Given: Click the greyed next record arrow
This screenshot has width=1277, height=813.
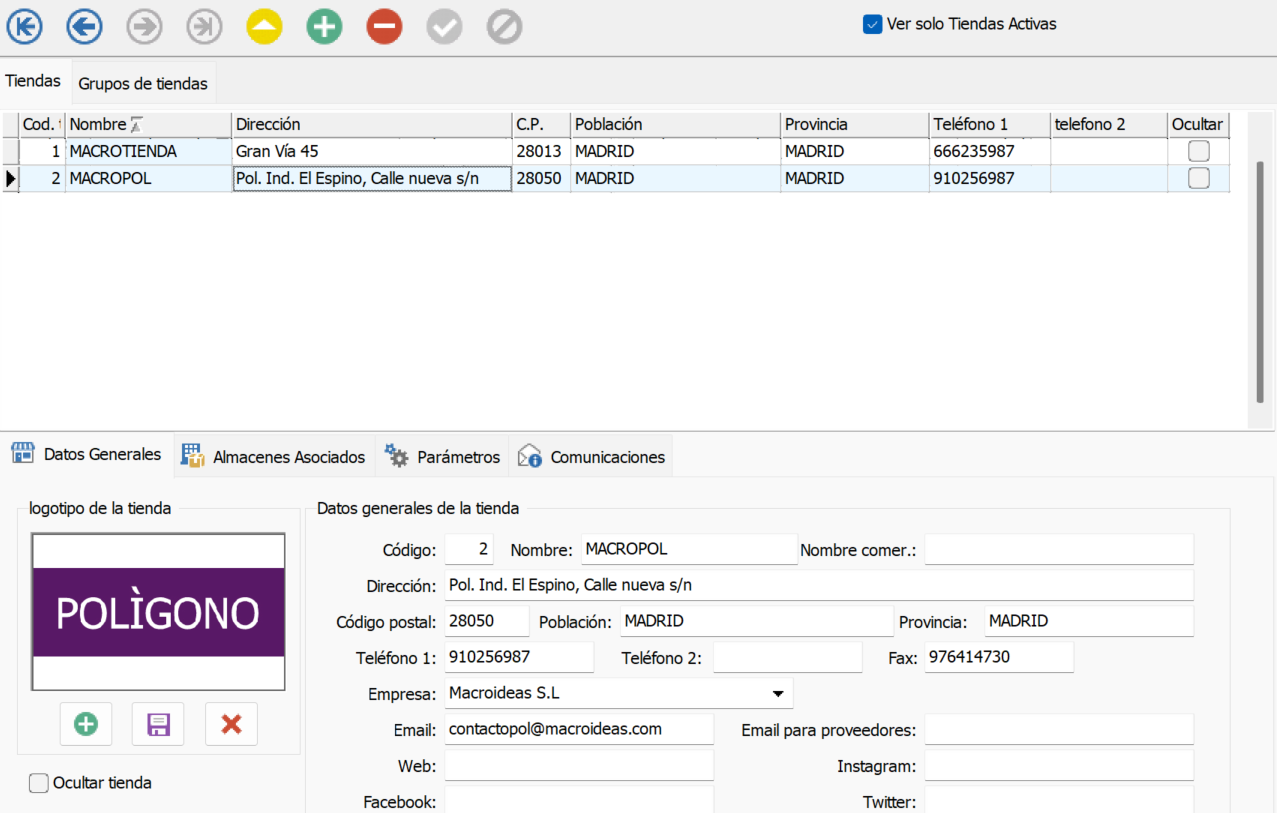Looking at the screenshot, I should pos(144,27).
